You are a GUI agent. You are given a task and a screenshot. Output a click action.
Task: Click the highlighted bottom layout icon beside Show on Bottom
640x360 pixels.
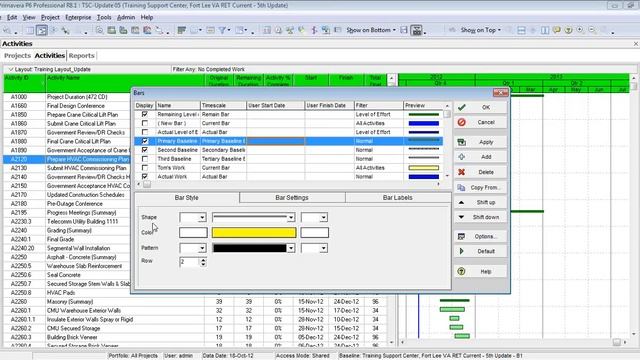click(416, 30)
